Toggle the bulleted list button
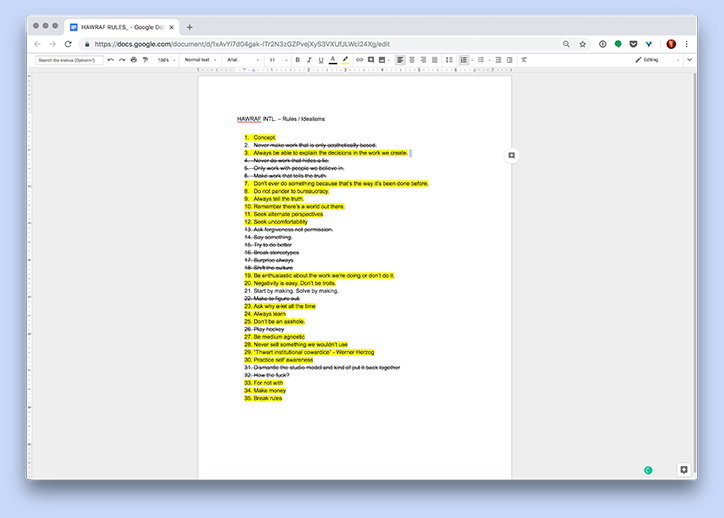The image size is (724, 518). 481,60
